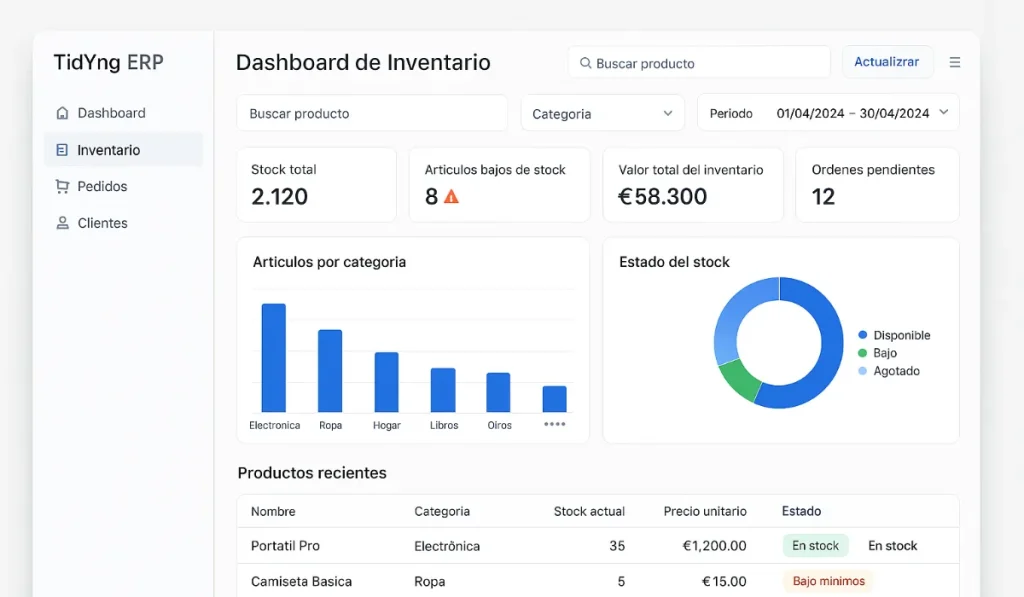This screenshot has height=597, width=1024.
Task: Select the Electronica bar in chart
Action: click(273, 358)
